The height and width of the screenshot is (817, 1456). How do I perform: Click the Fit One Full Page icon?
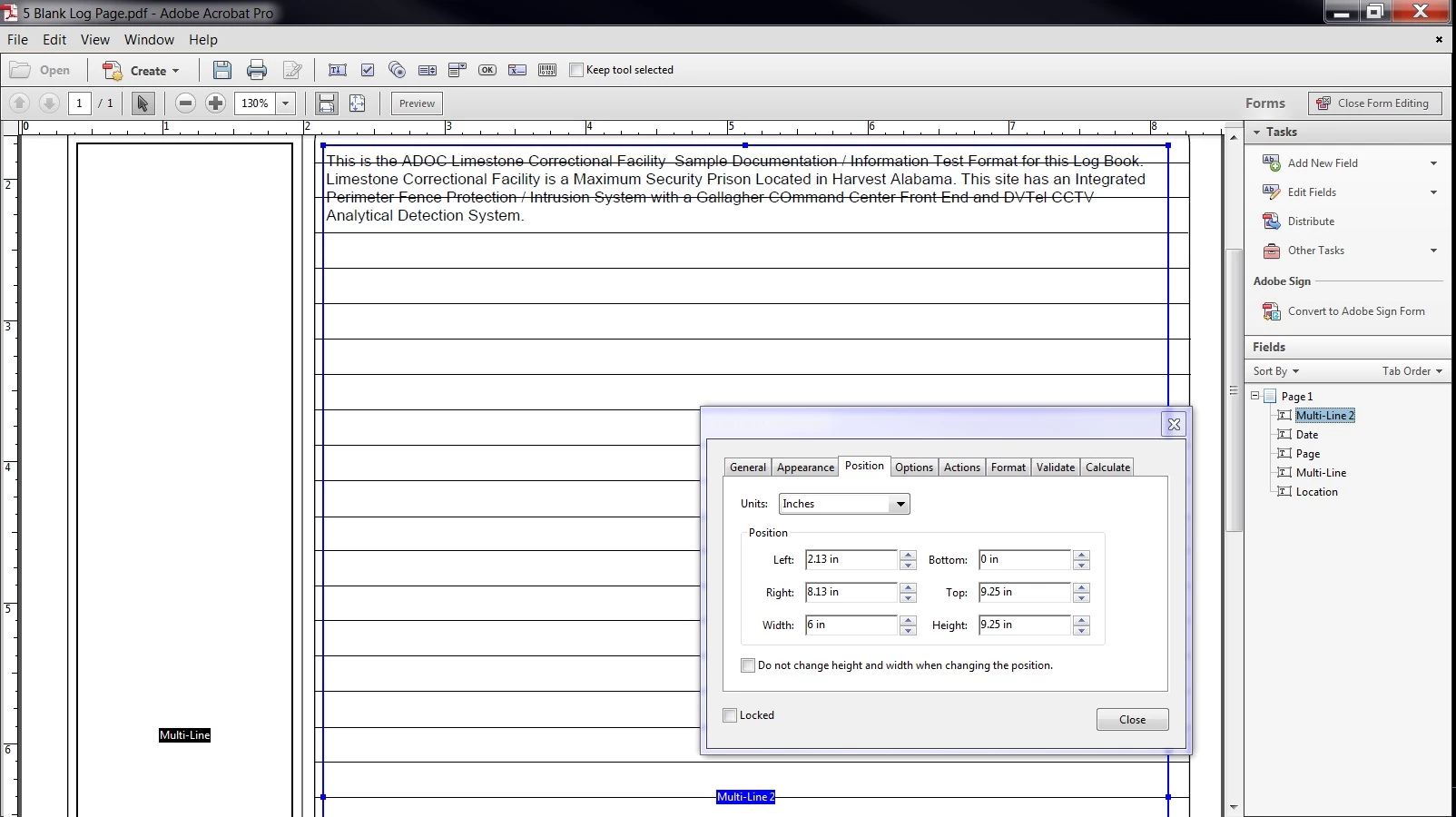[358, 103]
